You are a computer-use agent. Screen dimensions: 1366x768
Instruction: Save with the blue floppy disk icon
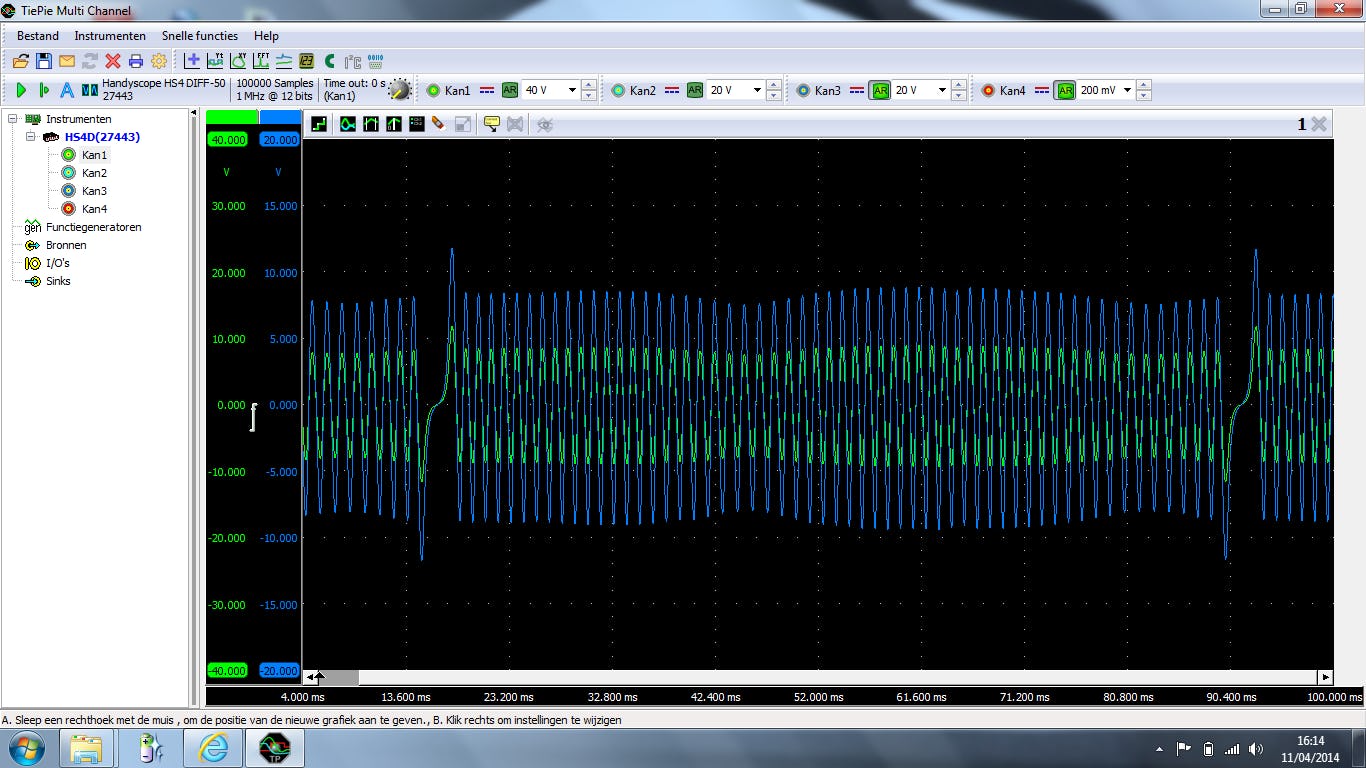[x=43, y=61]
